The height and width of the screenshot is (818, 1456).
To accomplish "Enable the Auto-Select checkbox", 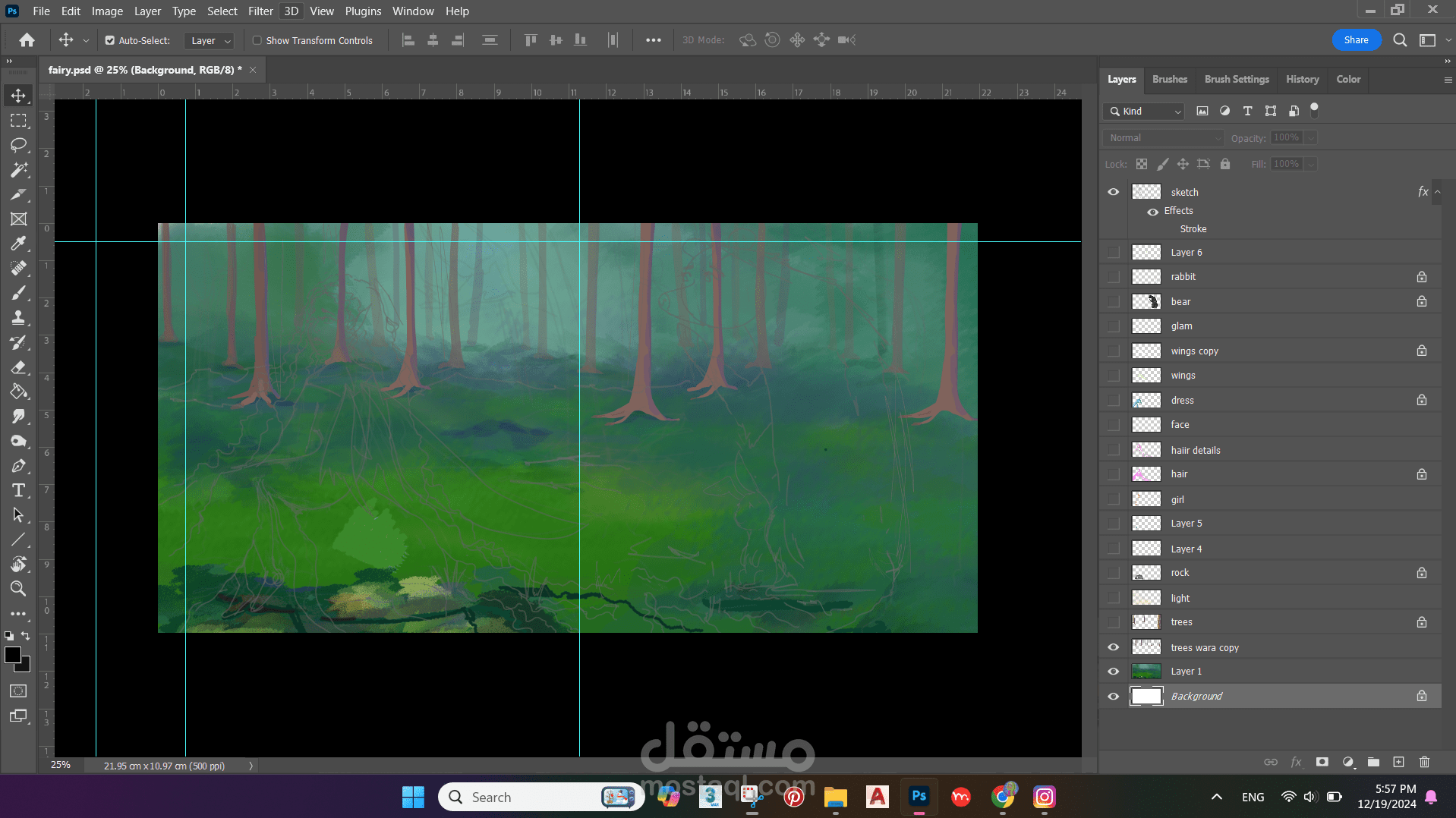I will click(x=110, y=40).
